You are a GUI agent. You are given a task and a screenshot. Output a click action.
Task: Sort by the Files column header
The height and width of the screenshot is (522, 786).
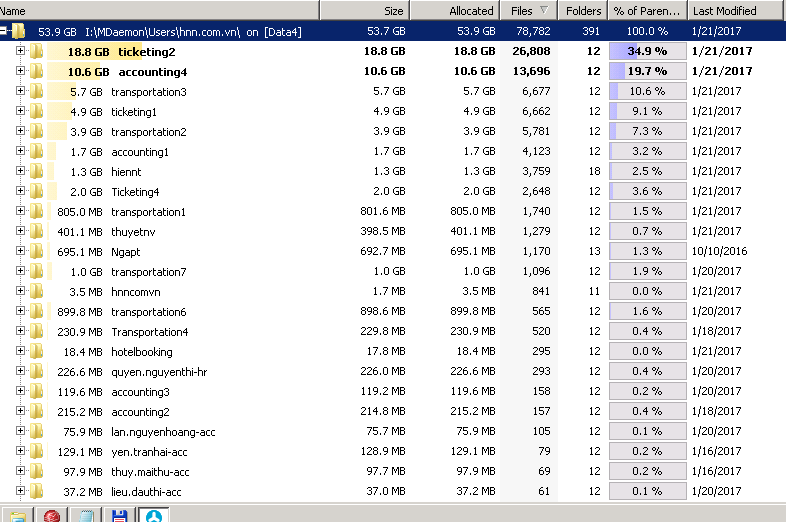[528, 11]
